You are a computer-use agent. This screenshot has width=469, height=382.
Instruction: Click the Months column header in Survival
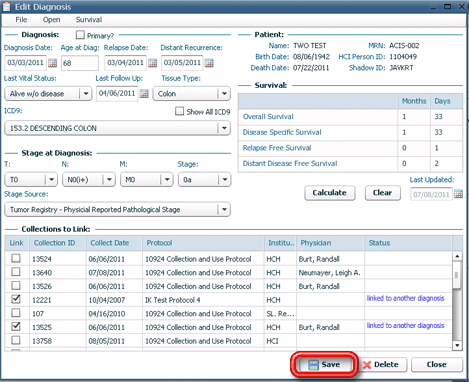[x=414, y=101]
